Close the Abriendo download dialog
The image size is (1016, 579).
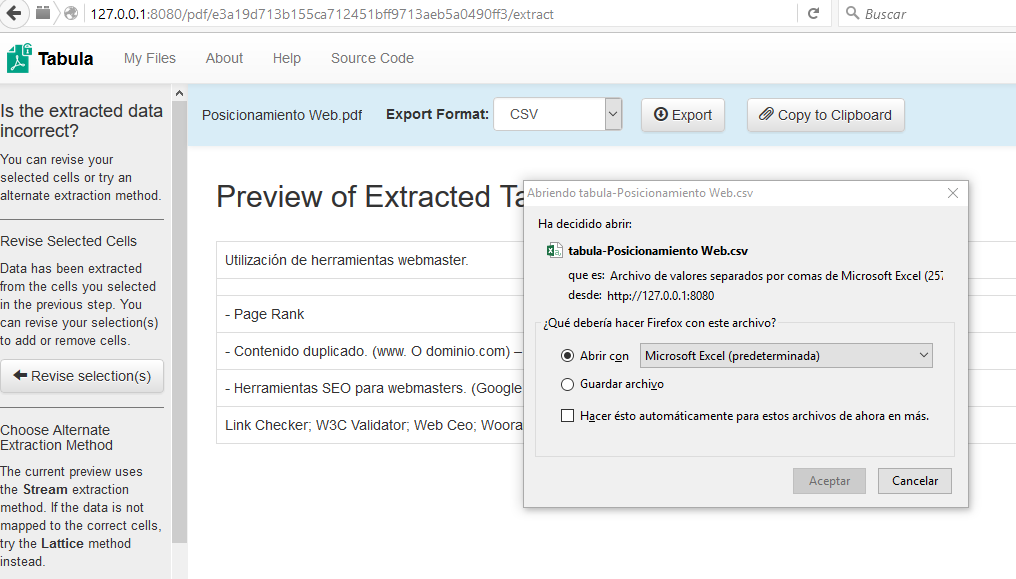952,193
